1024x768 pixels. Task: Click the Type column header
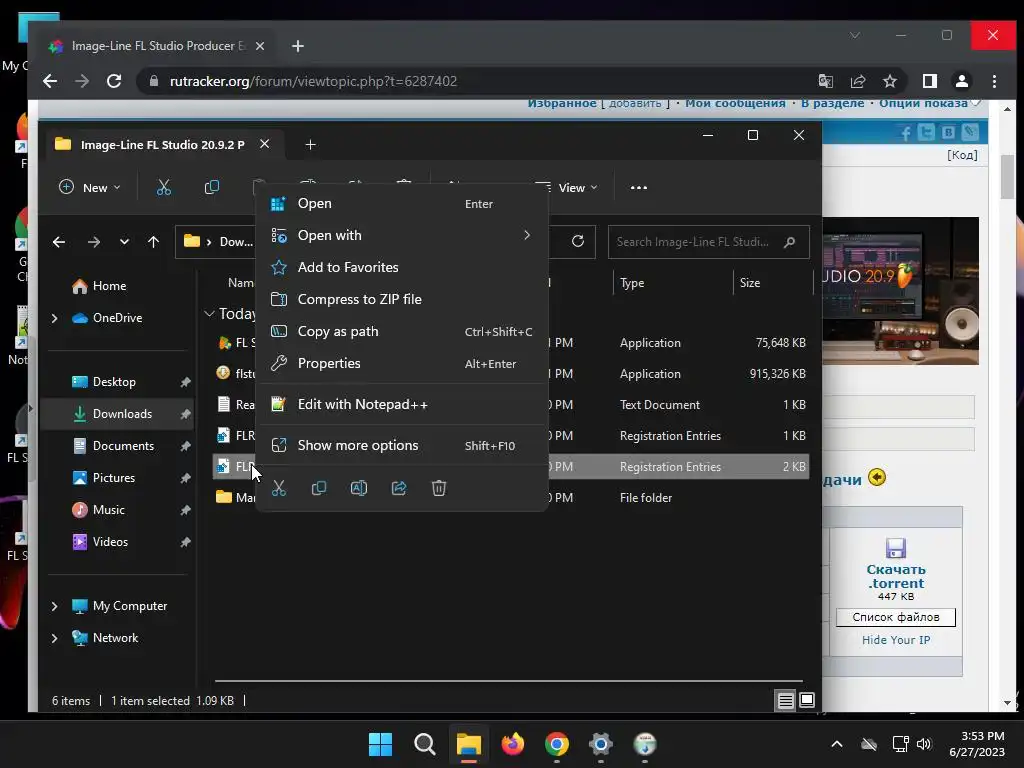[632, 283]
